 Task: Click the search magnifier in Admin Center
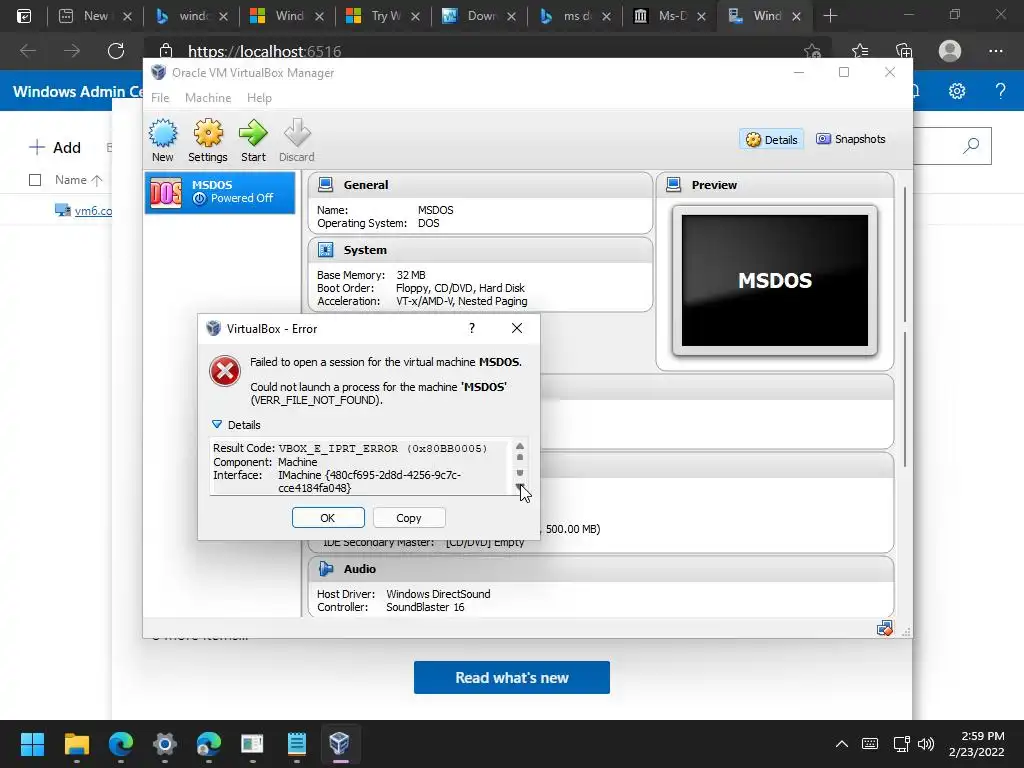point(971,146)
